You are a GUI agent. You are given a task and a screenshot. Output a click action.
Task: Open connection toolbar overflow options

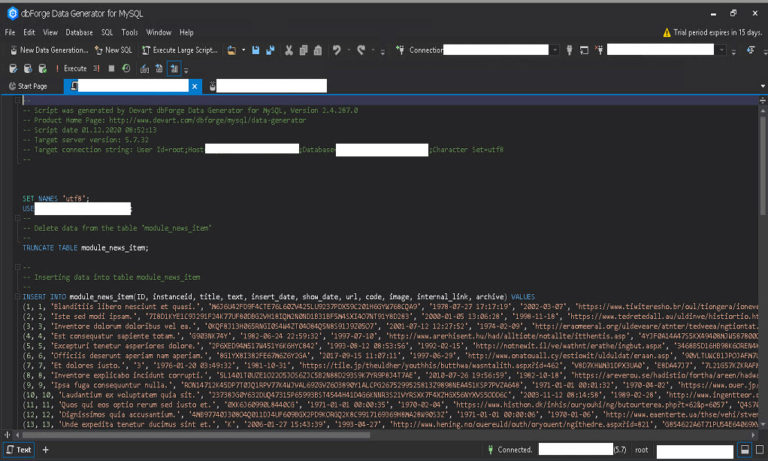[734, 51]
